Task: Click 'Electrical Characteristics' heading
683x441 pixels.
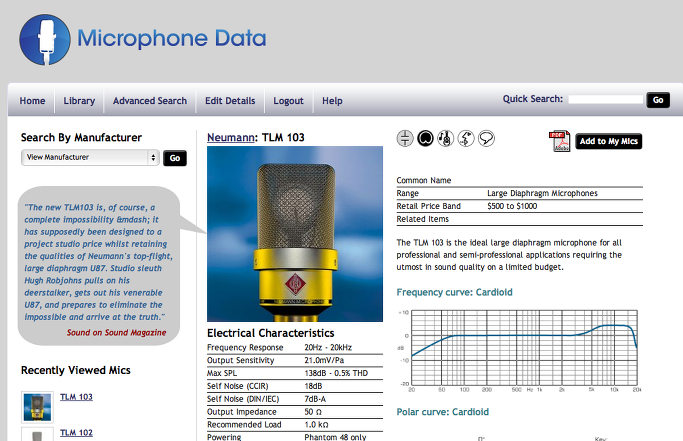Action: 270,333
